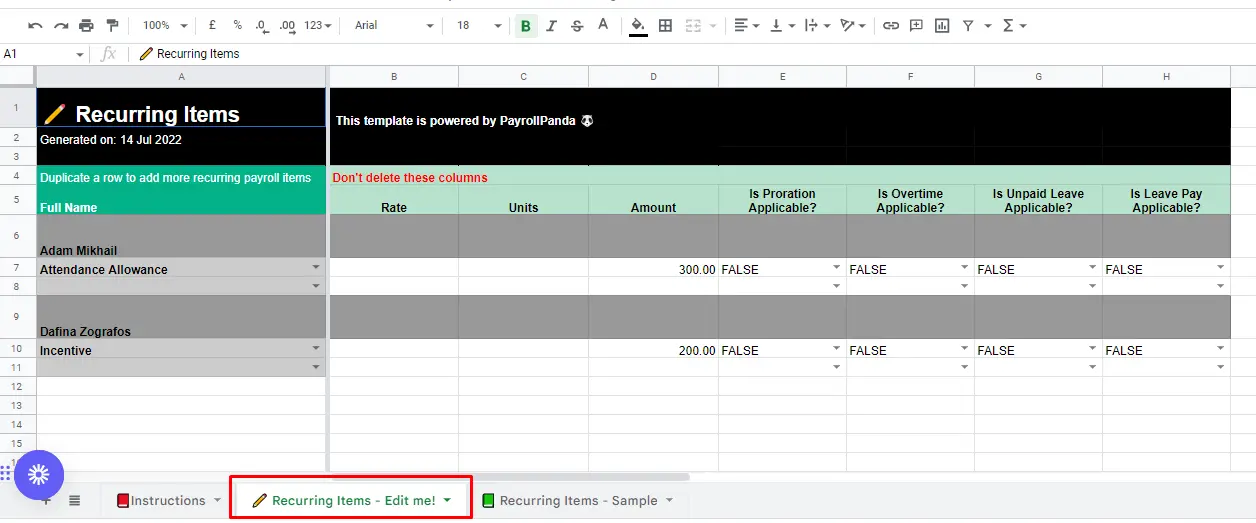This screenshot has width=1256, height=523.
Task: Click the insert link icon
Action: click(890, 26)
